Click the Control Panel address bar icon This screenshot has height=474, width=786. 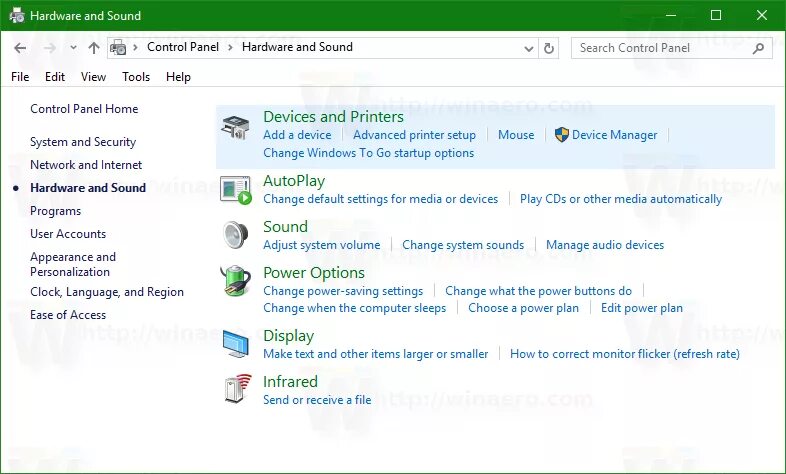tap(118, 48)
